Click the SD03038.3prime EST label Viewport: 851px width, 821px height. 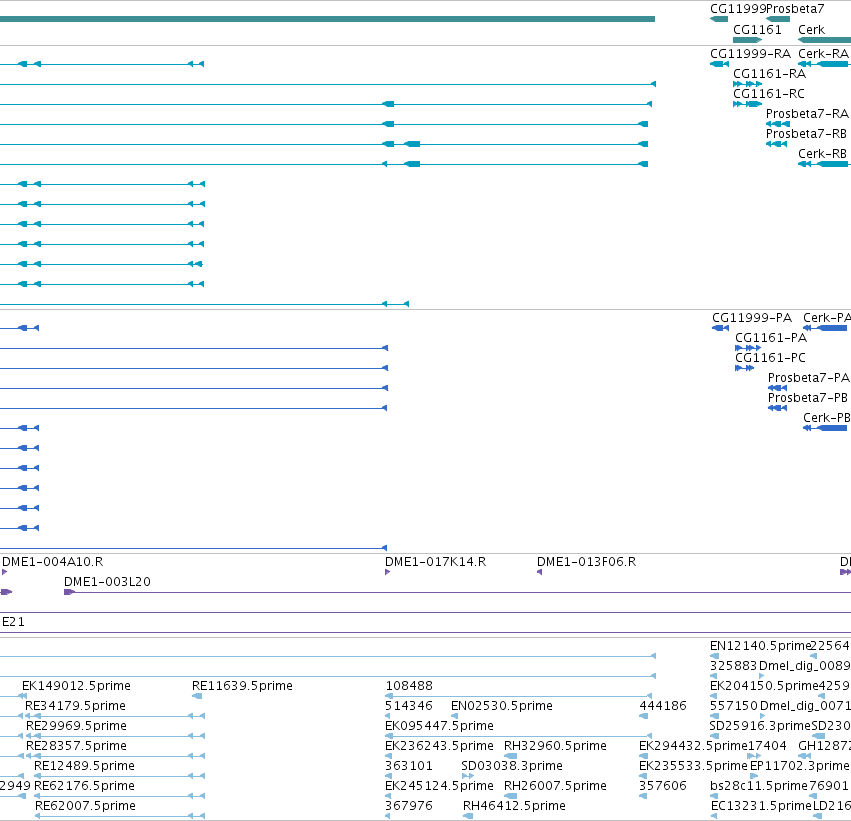(512, 766)
